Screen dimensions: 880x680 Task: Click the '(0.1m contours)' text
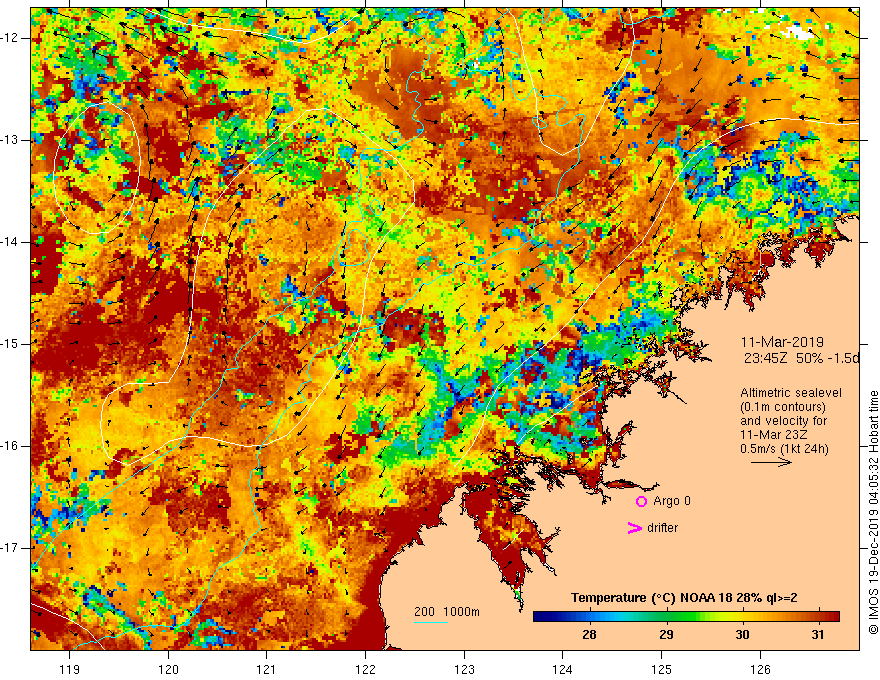783,407
